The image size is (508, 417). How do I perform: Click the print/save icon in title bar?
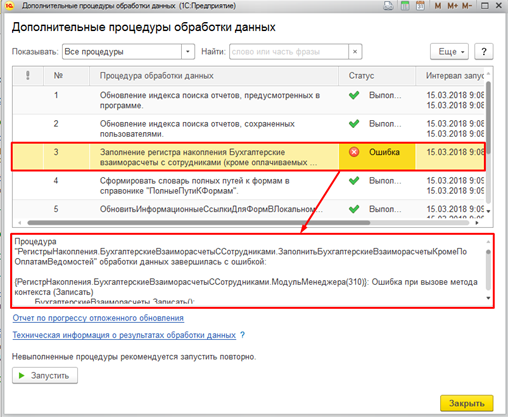(x=389, y=6)
